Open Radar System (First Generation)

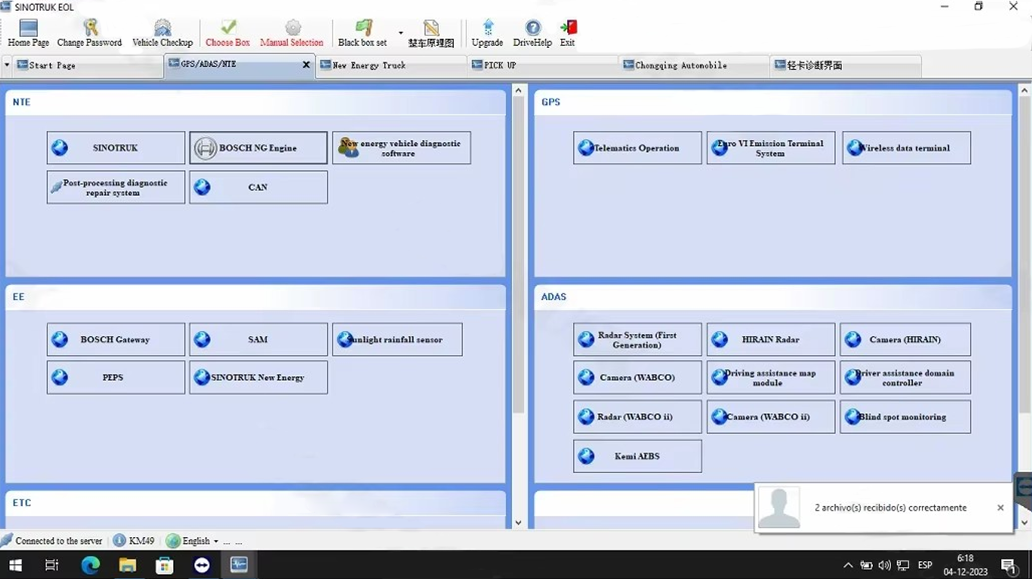click(637, 340)
